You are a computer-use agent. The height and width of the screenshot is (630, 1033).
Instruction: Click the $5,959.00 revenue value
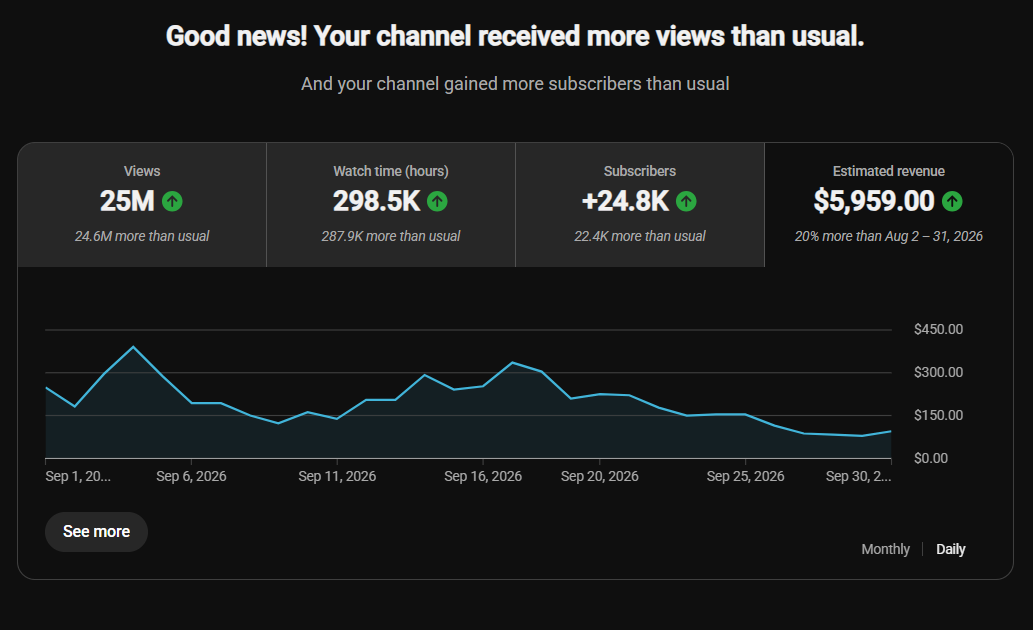[x=874, y=201]
